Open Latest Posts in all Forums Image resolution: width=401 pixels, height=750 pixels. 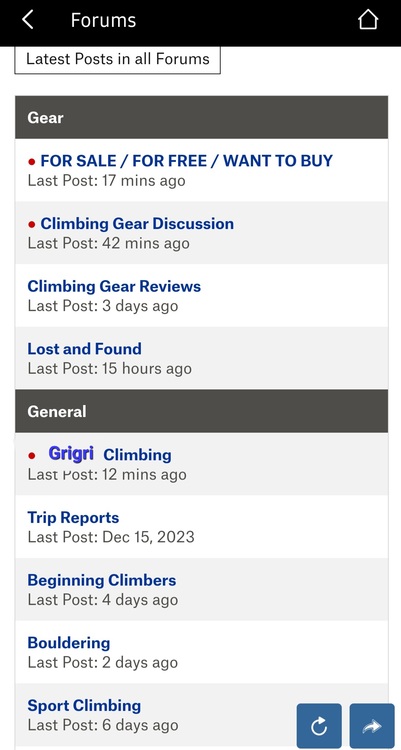coord(118,59)
